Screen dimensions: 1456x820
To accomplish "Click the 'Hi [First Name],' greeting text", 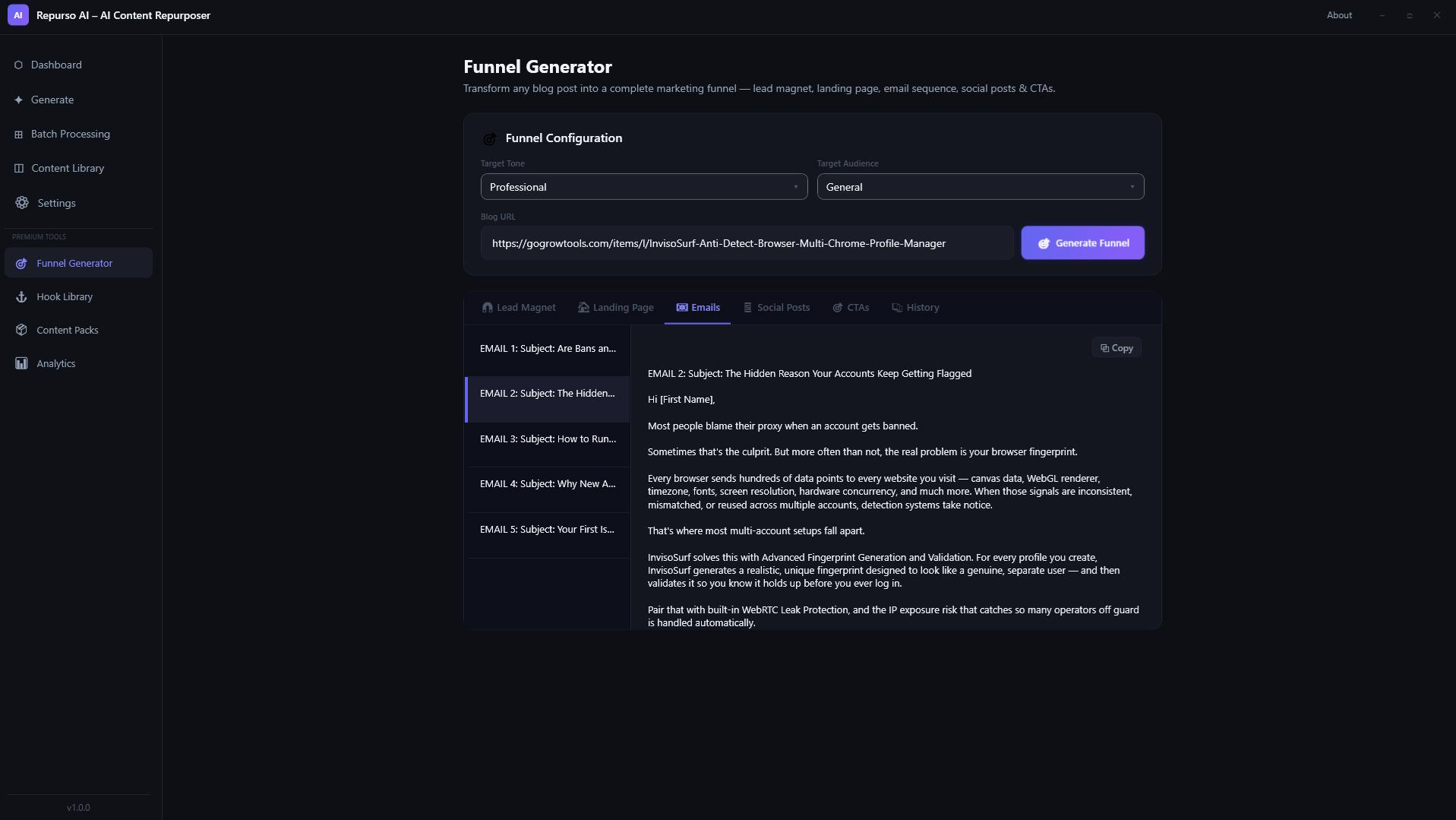I will point(681,400).
